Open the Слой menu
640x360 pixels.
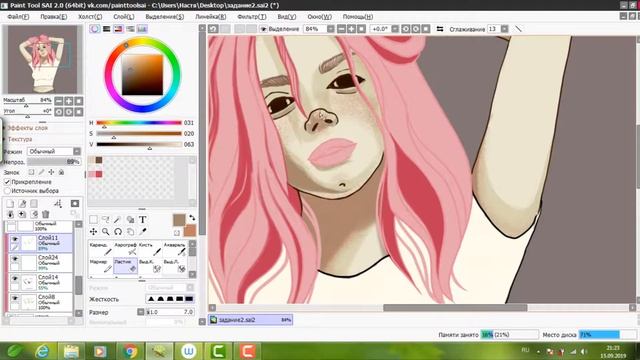tap(124, 17)
